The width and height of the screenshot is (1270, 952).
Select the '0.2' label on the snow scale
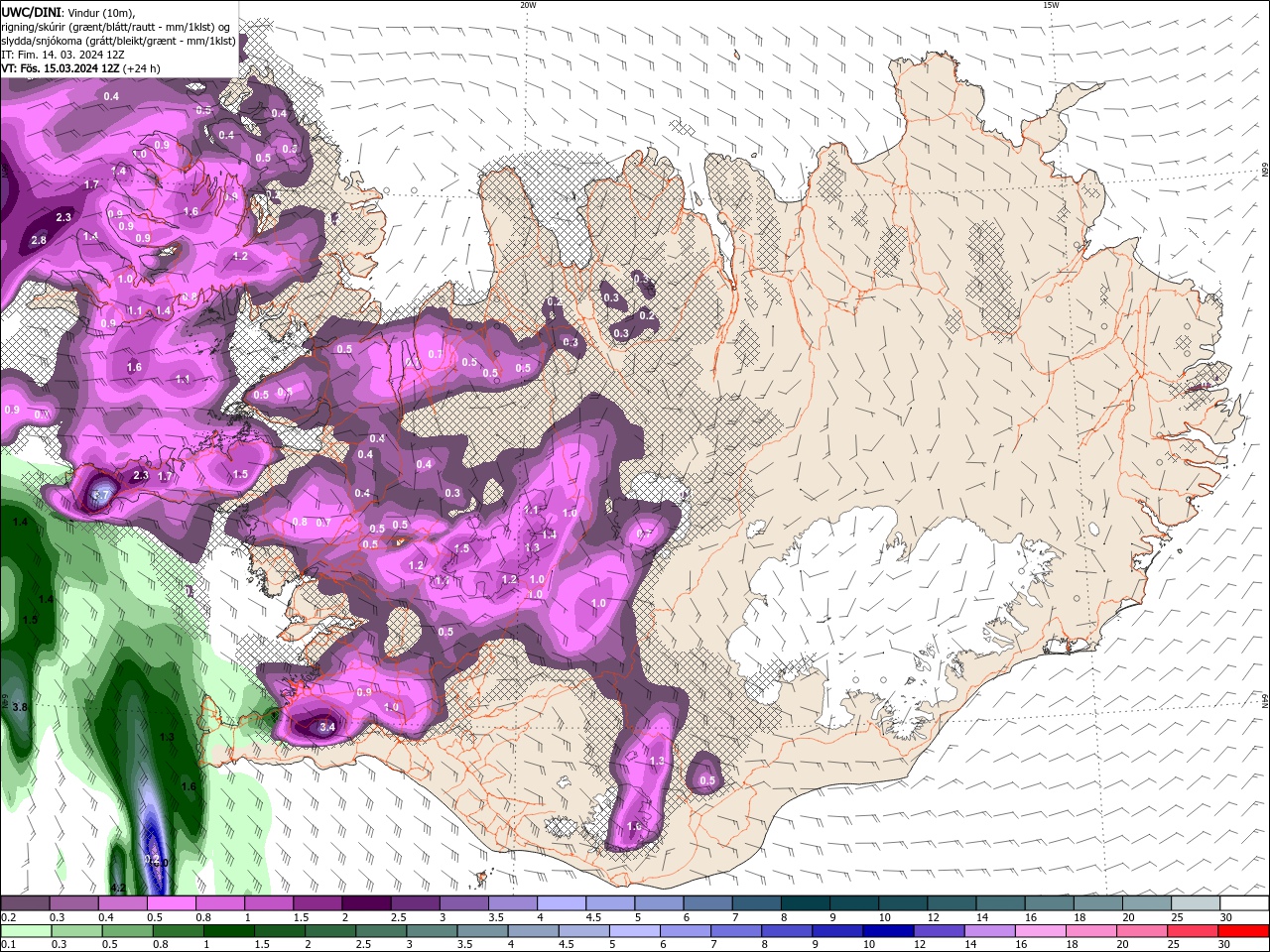coord(8,917)
